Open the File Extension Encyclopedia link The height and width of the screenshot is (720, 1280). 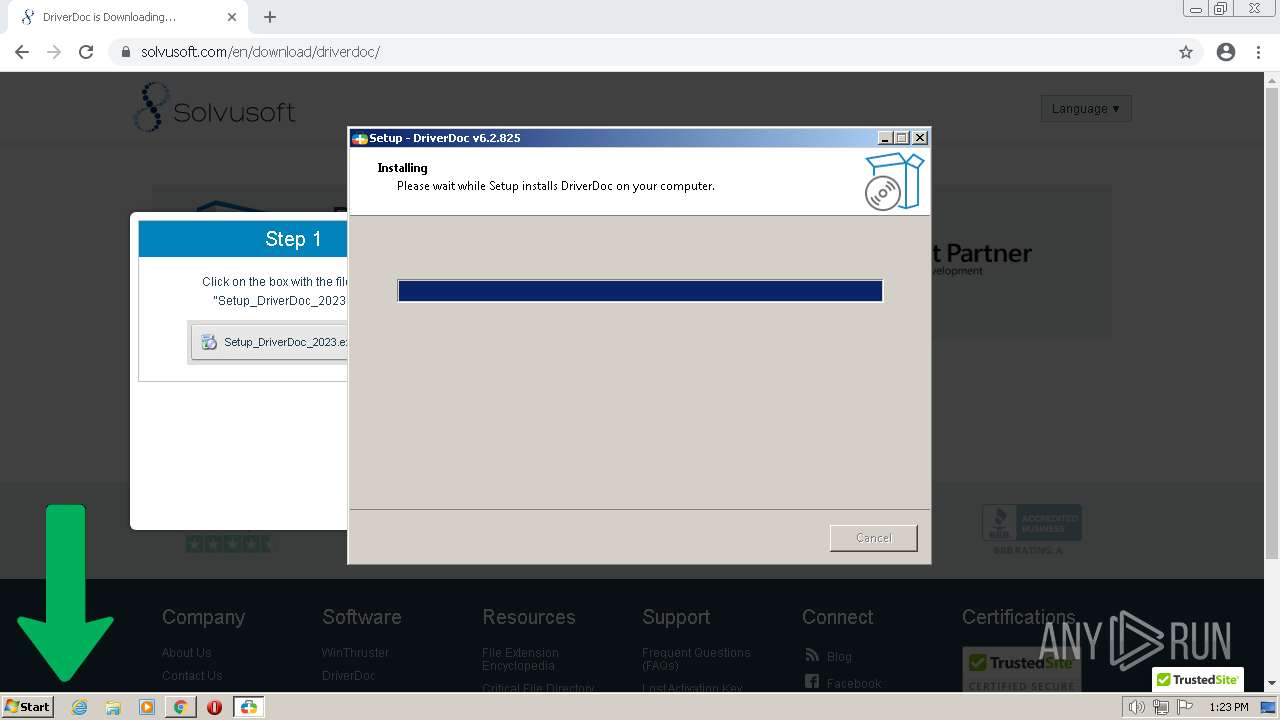[x=520, y=659]
